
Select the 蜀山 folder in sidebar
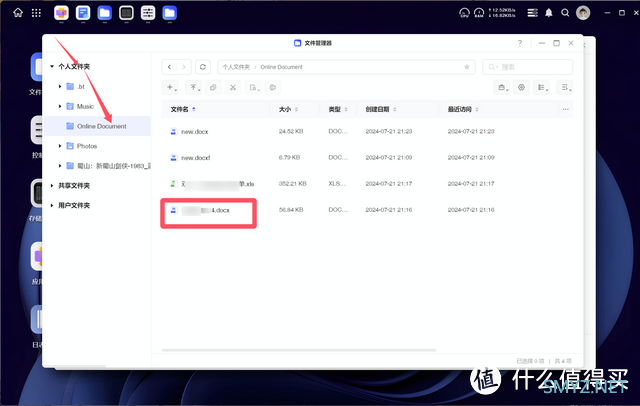point(109,166)
